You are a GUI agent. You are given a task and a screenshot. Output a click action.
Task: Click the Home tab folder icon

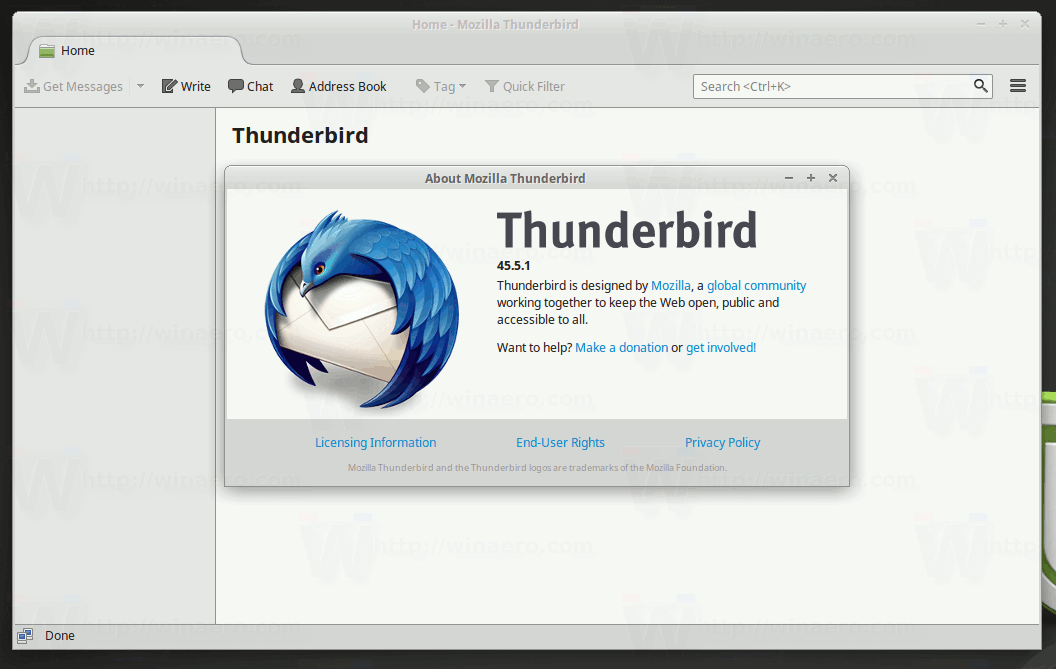46,51
